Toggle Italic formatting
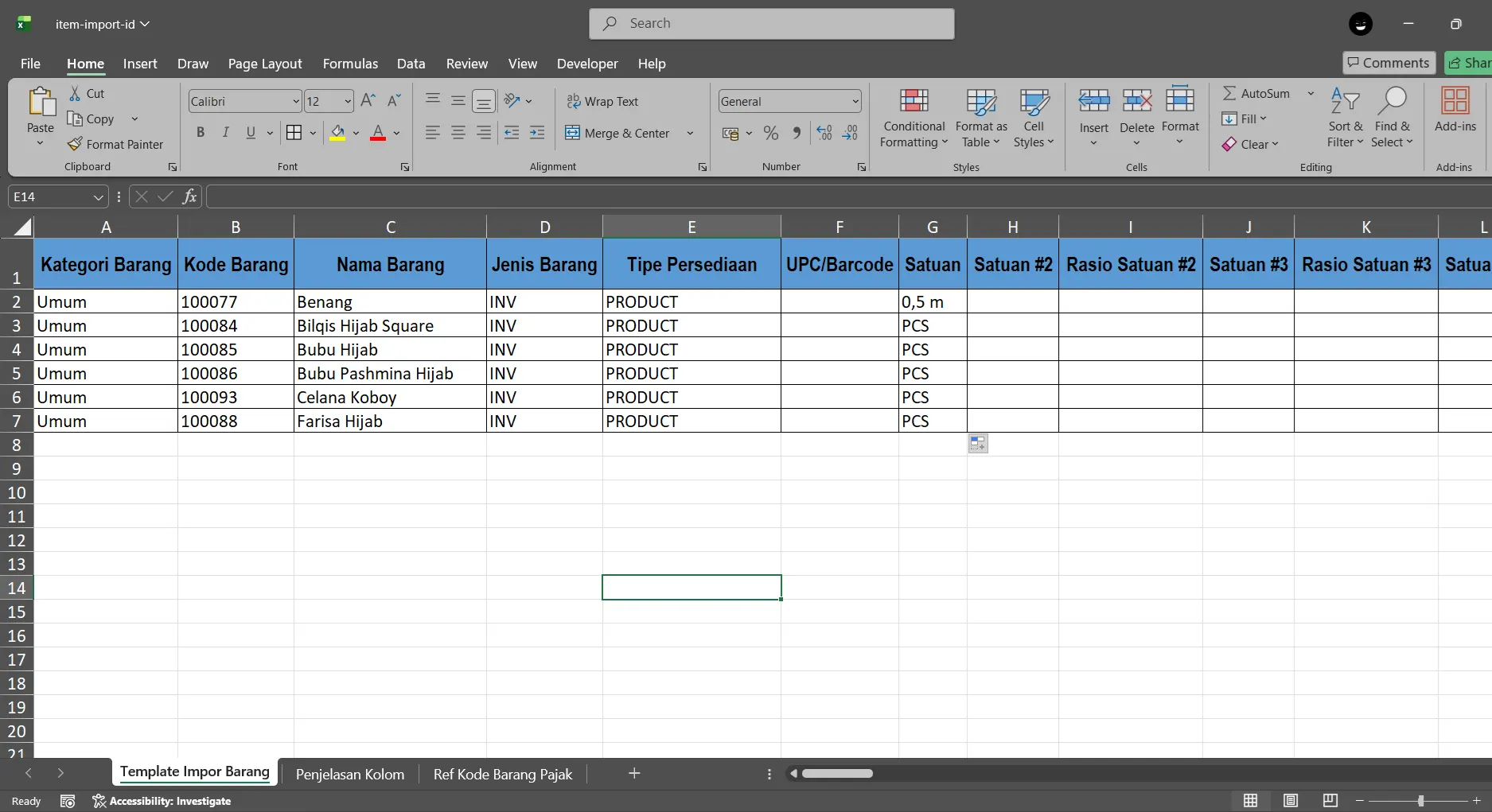Image resolution: width=1492 pixels, height=812 pixels. [x=225, y=133]
